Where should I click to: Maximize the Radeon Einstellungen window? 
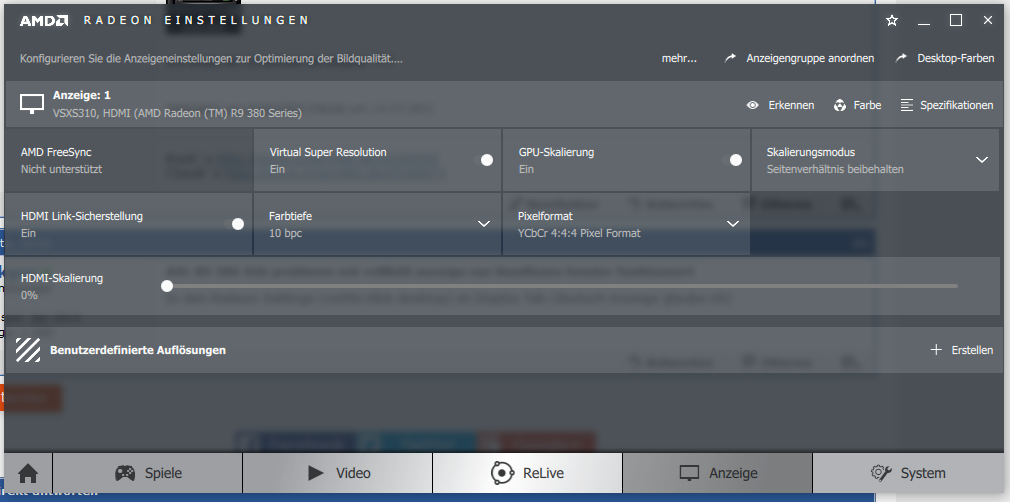956,21
